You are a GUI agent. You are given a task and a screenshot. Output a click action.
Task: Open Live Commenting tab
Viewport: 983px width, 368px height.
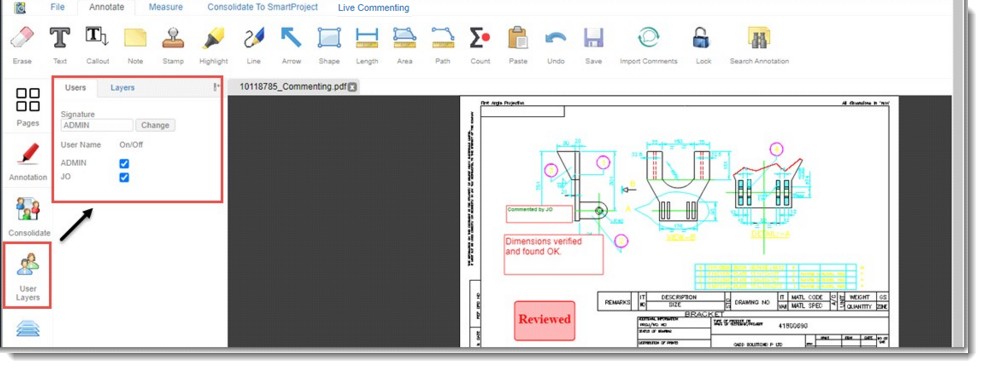point(374,8)
